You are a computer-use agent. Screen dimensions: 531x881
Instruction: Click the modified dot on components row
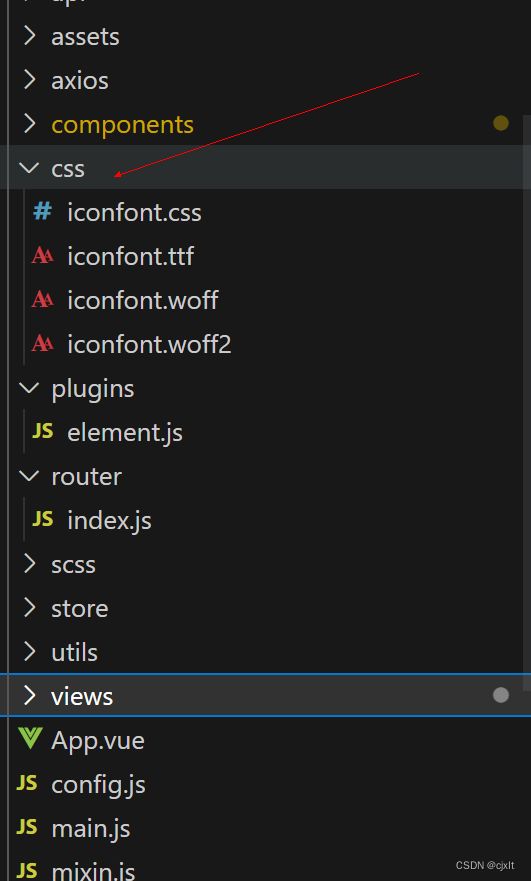pyautogui.click(x=501, y=123)
